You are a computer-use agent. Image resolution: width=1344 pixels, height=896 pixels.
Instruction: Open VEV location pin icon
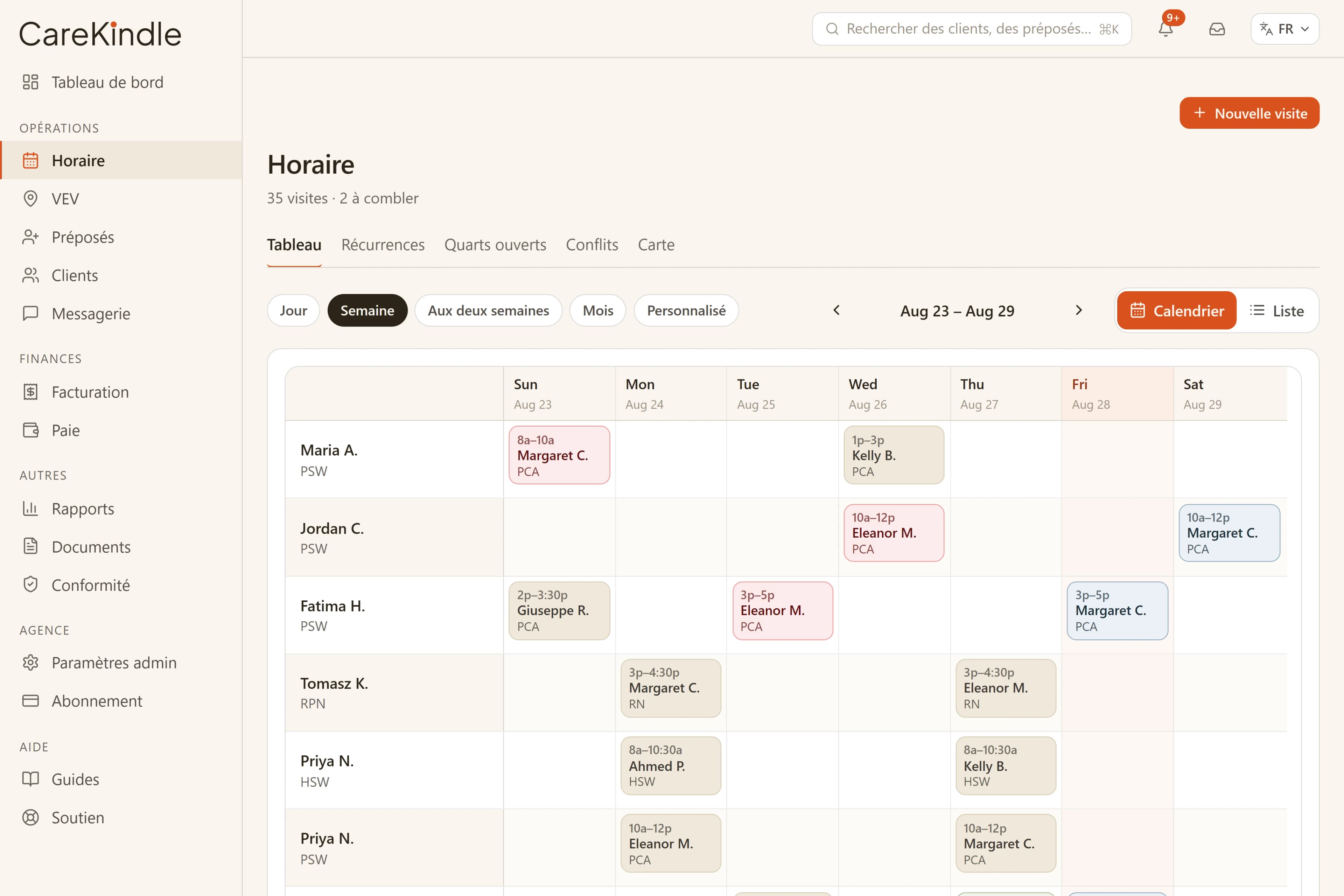pos(30,199)
